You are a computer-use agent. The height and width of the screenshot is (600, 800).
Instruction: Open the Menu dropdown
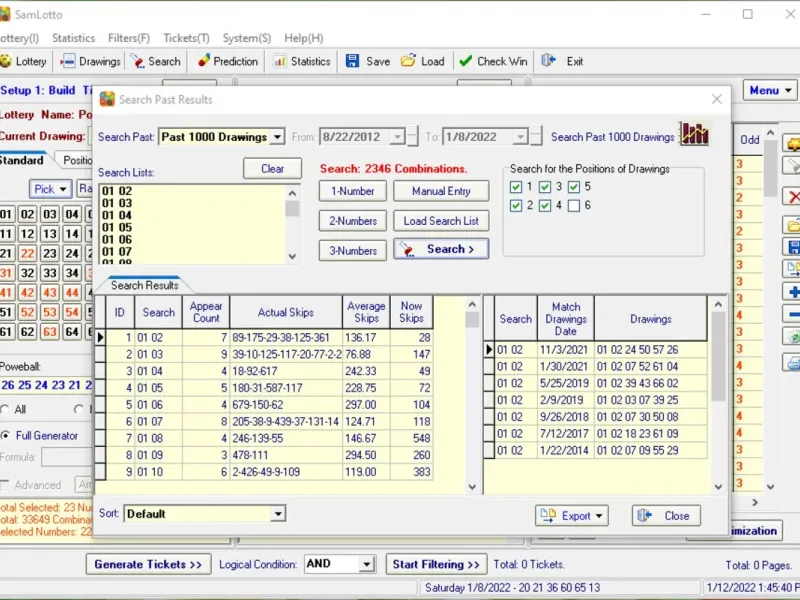[770, 90]
